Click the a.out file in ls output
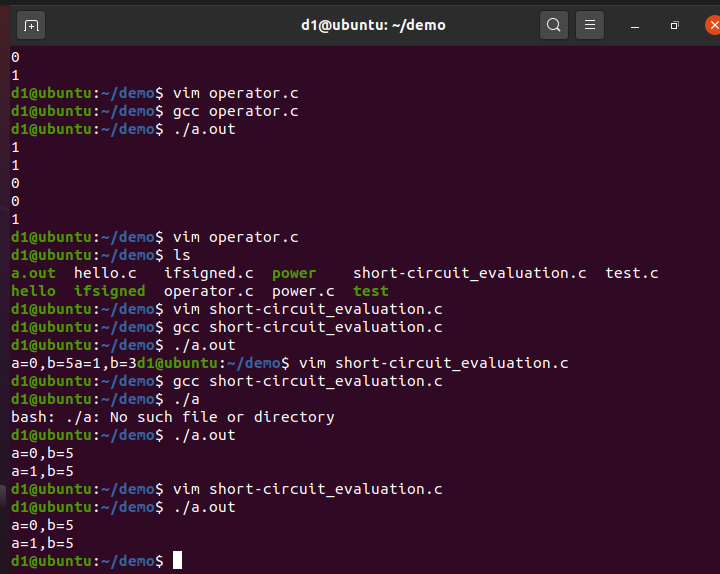 (x=34, y=273)
